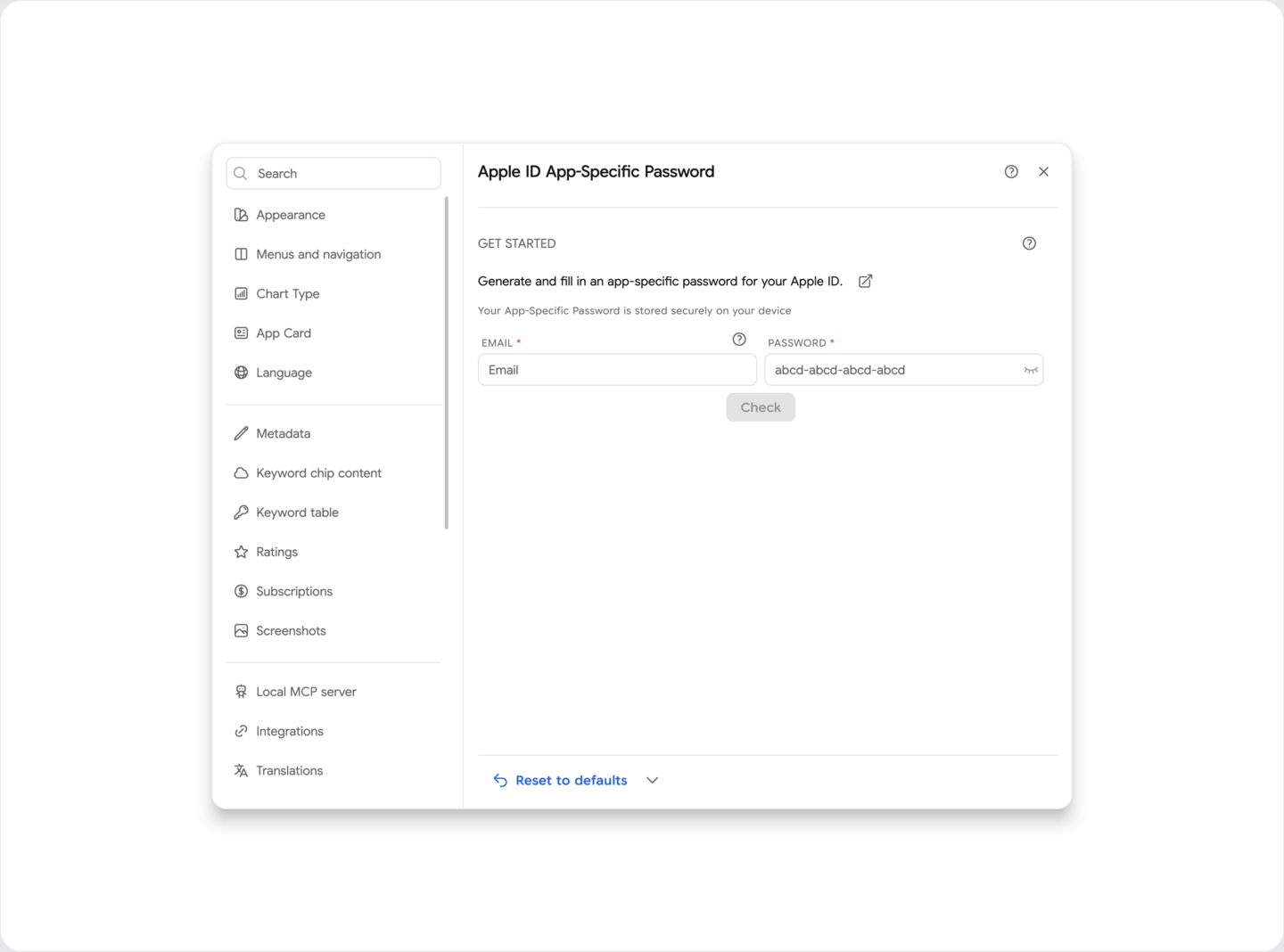Open the Keyword table section
The image size is (1284, 952).
333,513
